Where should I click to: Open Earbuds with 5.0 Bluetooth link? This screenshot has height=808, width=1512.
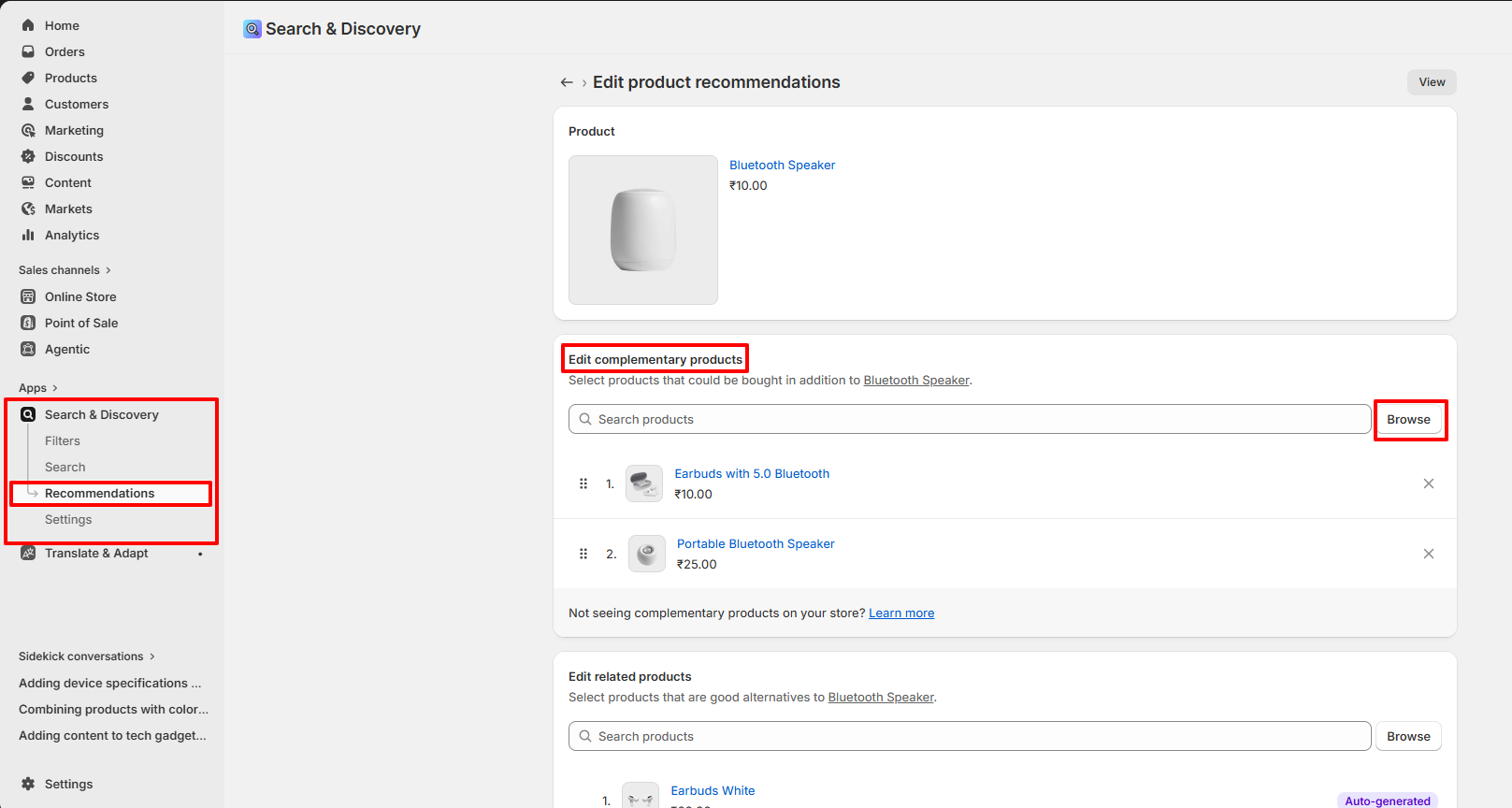coord(752,473)
